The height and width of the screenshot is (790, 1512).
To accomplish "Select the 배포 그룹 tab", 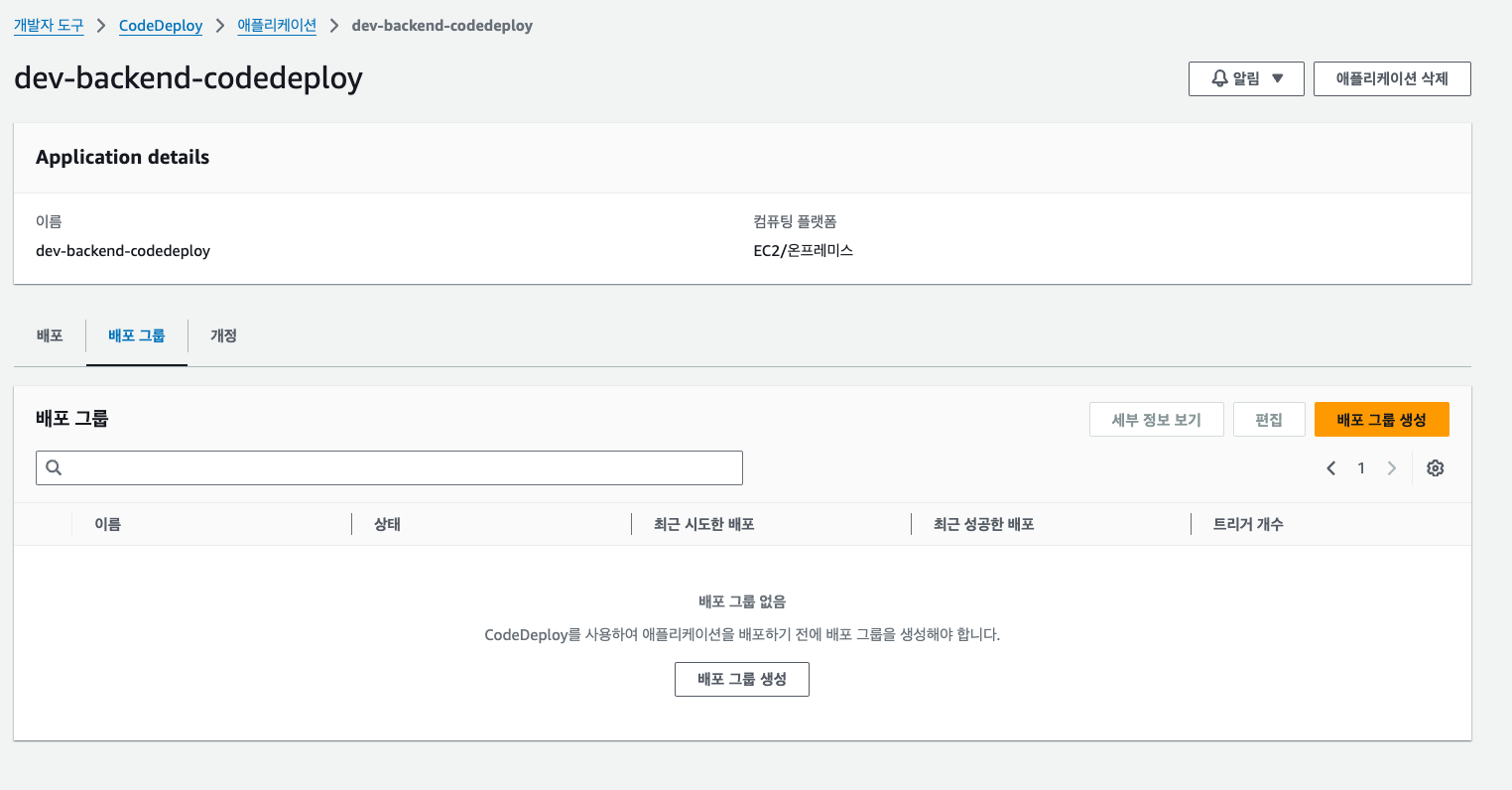I will [137, 335].
